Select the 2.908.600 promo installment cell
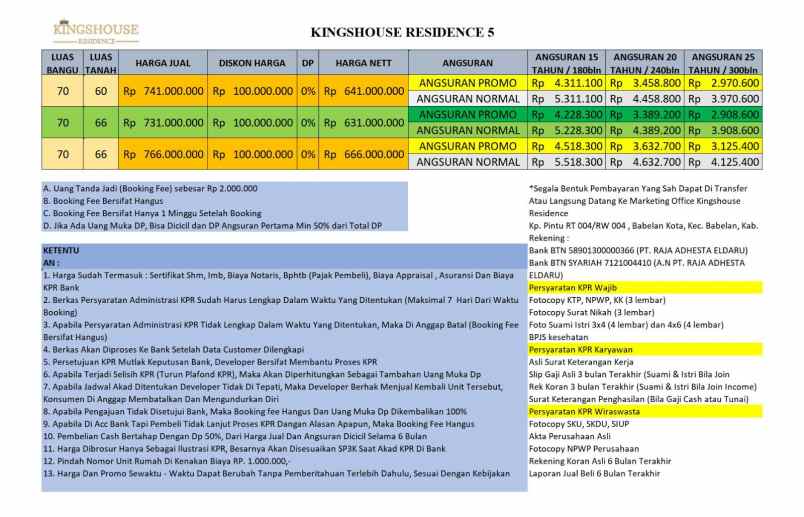 [x=724, y=115]
